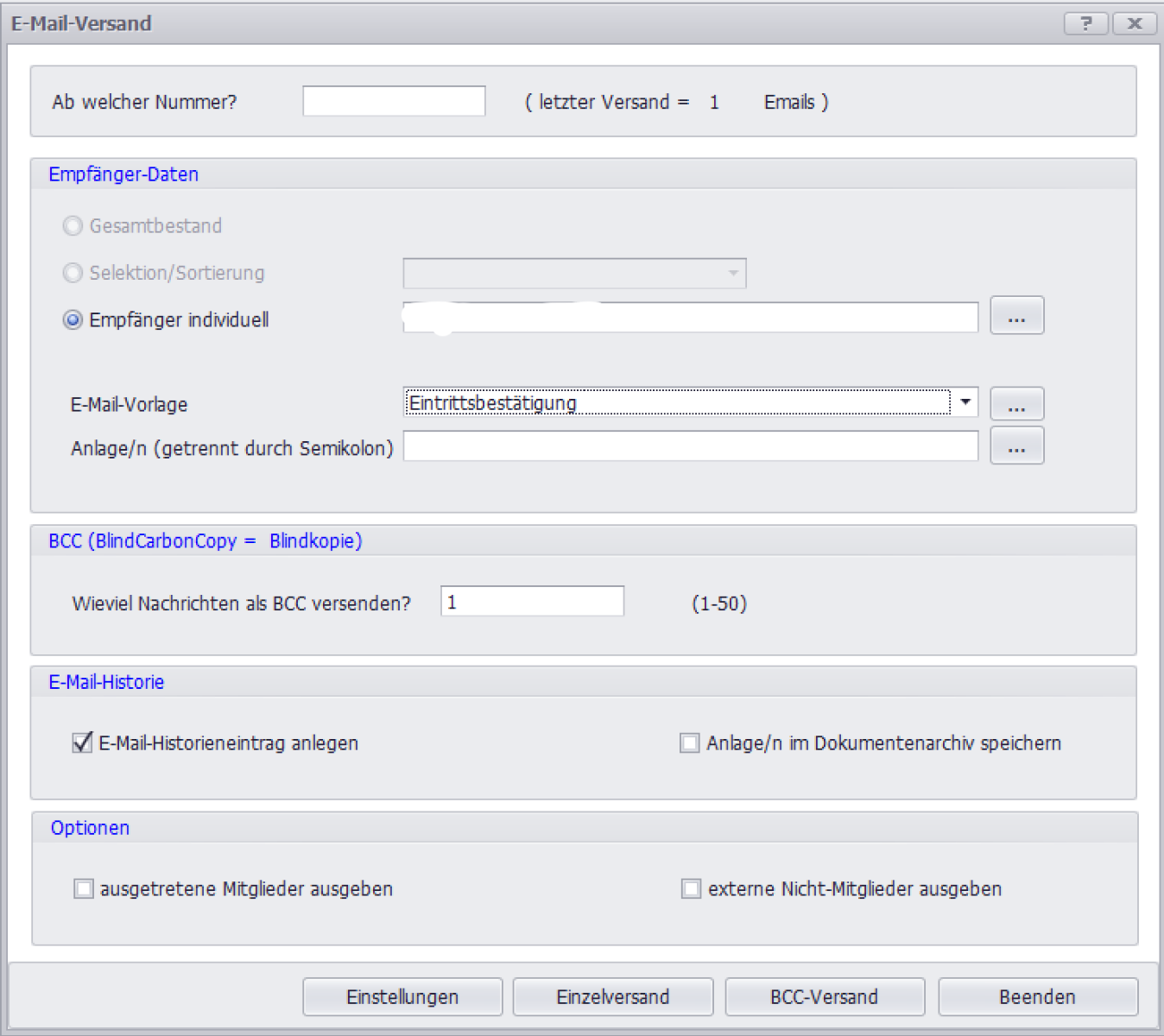Choose the Selektion/Sortierung radio option
Screen dimensions: 1164x1036
tap(73, 273)
